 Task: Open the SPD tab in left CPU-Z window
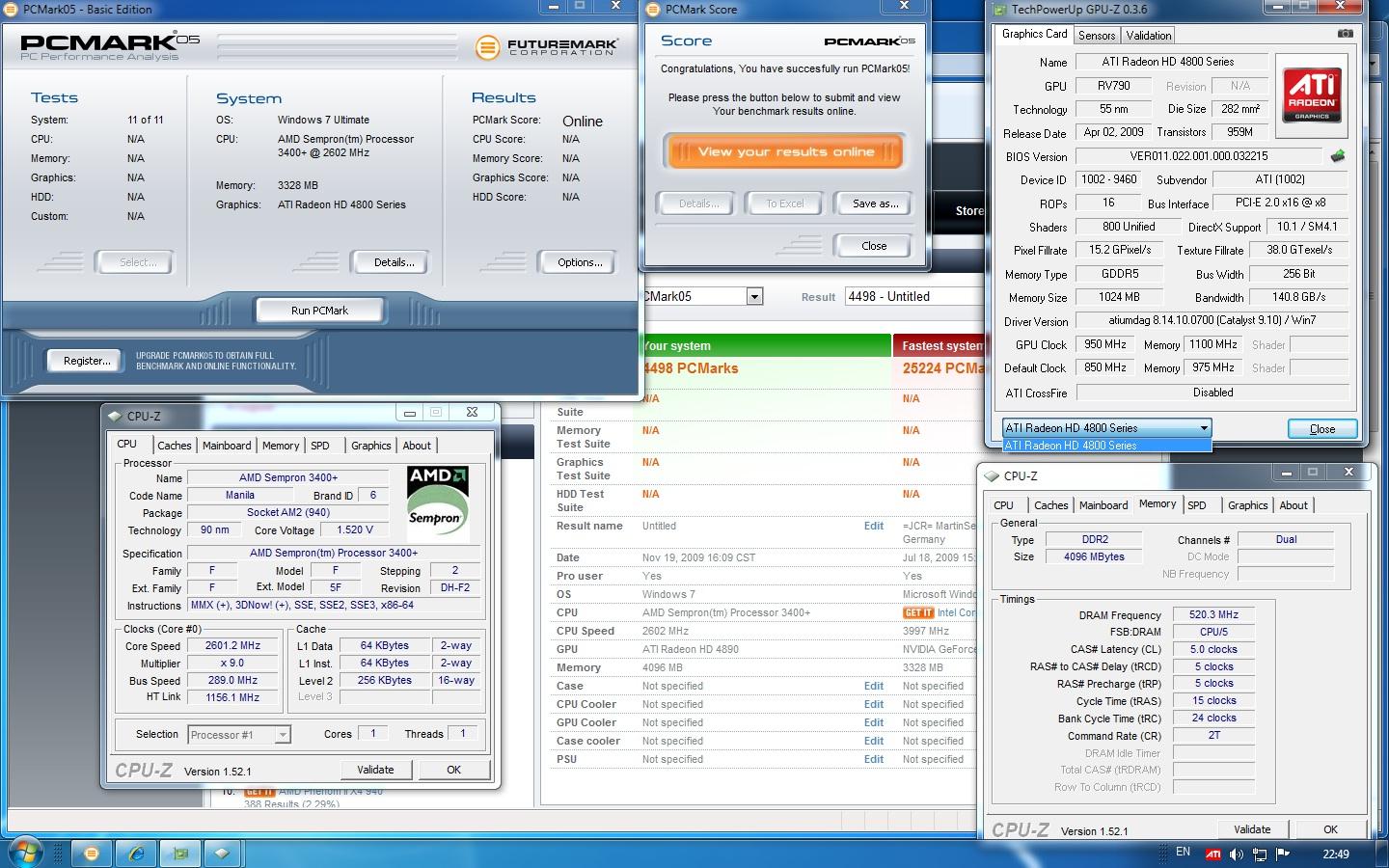320,446
